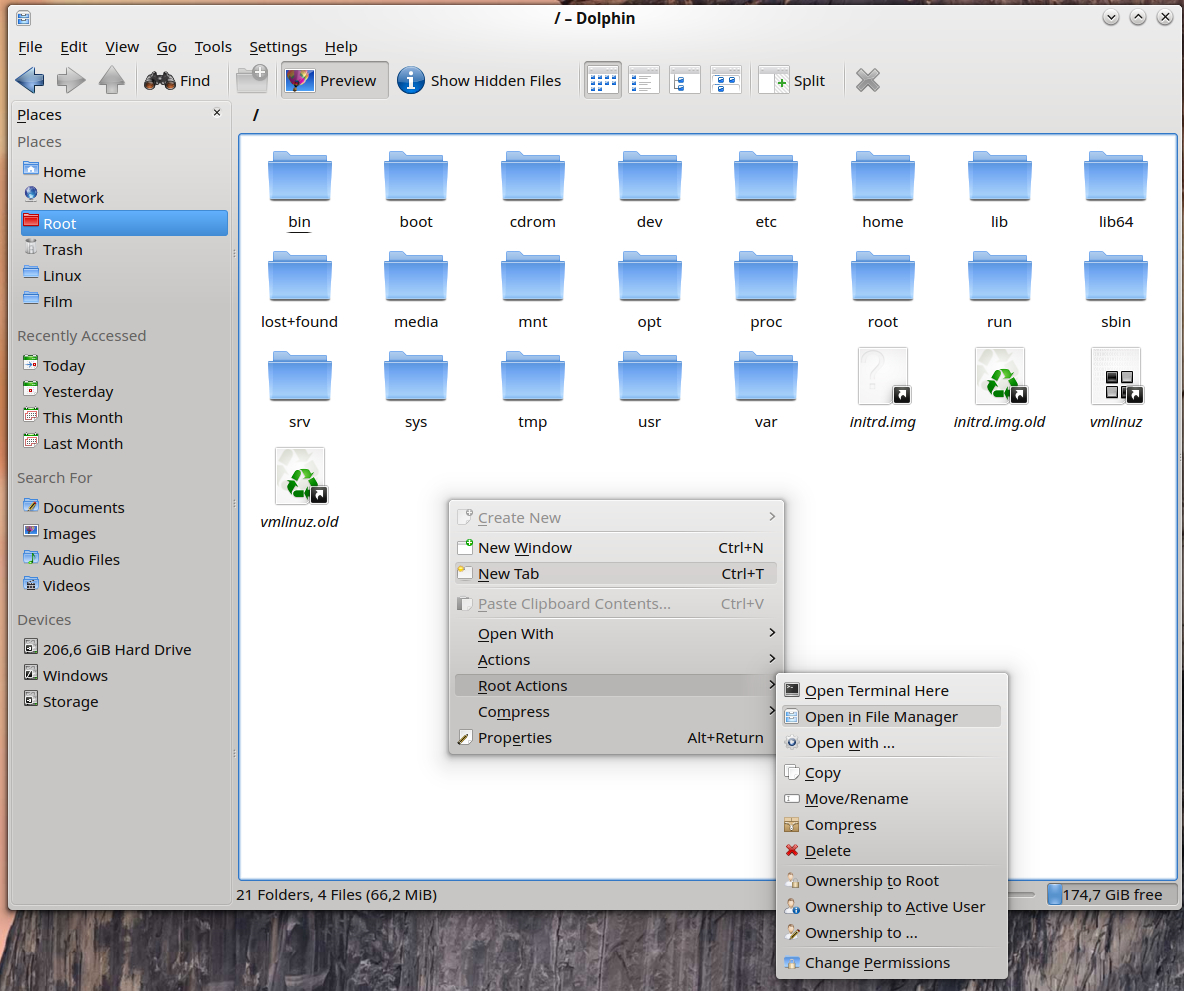Click the forward arrow in toolbar
The image size is (1184, 991).
pyautogui.click(x=71, y=80)
